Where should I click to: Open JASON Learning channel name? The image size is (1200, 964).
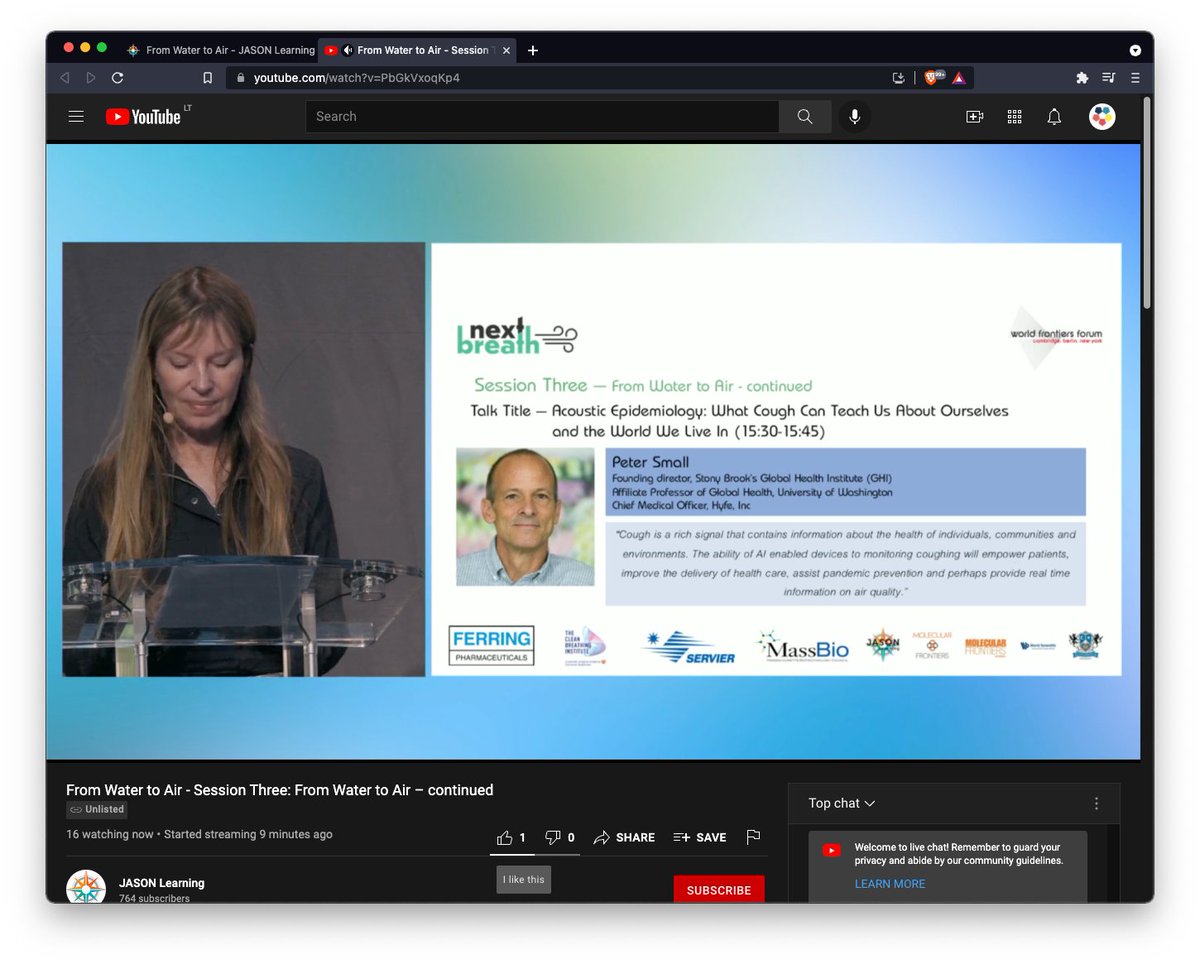click(162, 883)
